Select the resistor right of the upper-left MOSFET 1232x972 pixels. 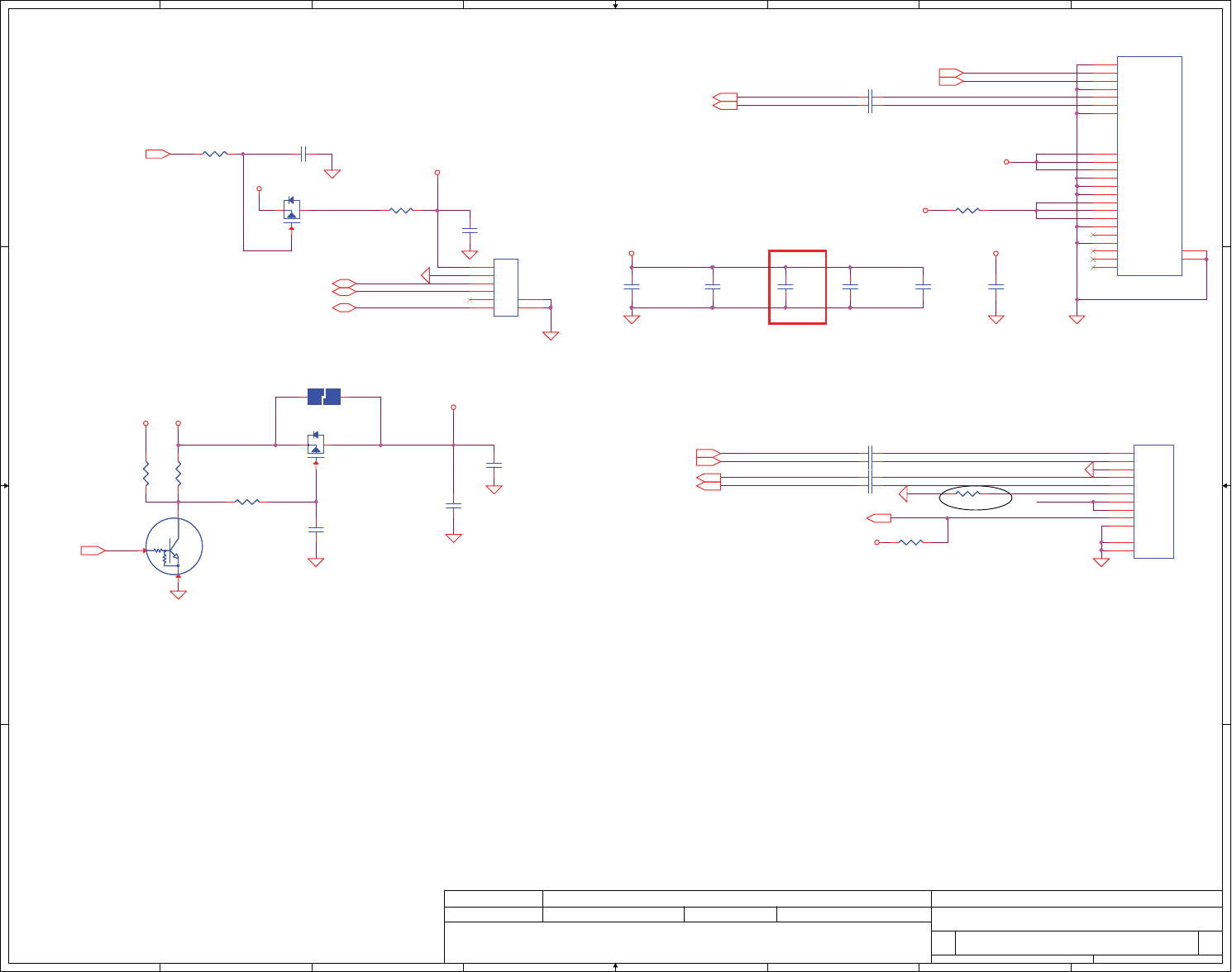click(401, 211)
